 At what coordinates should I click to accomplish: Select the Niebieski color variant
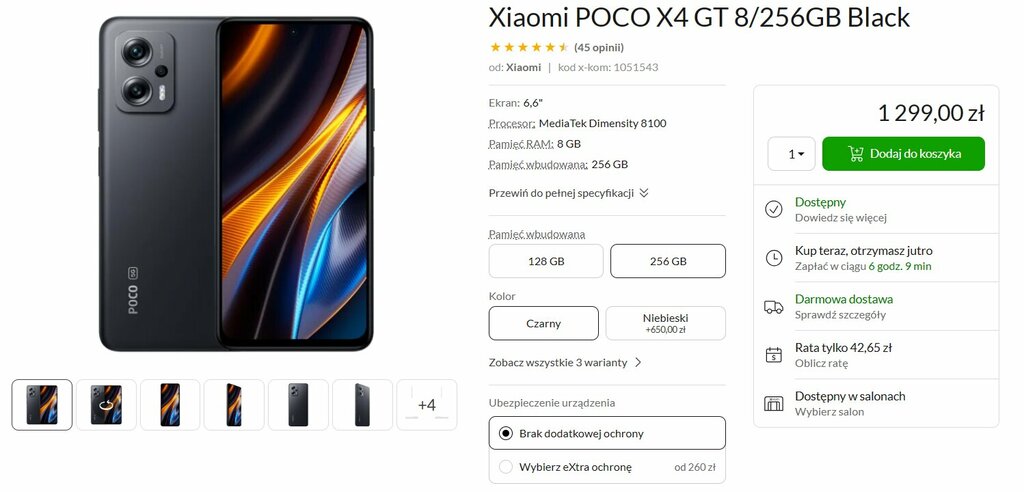665,323
